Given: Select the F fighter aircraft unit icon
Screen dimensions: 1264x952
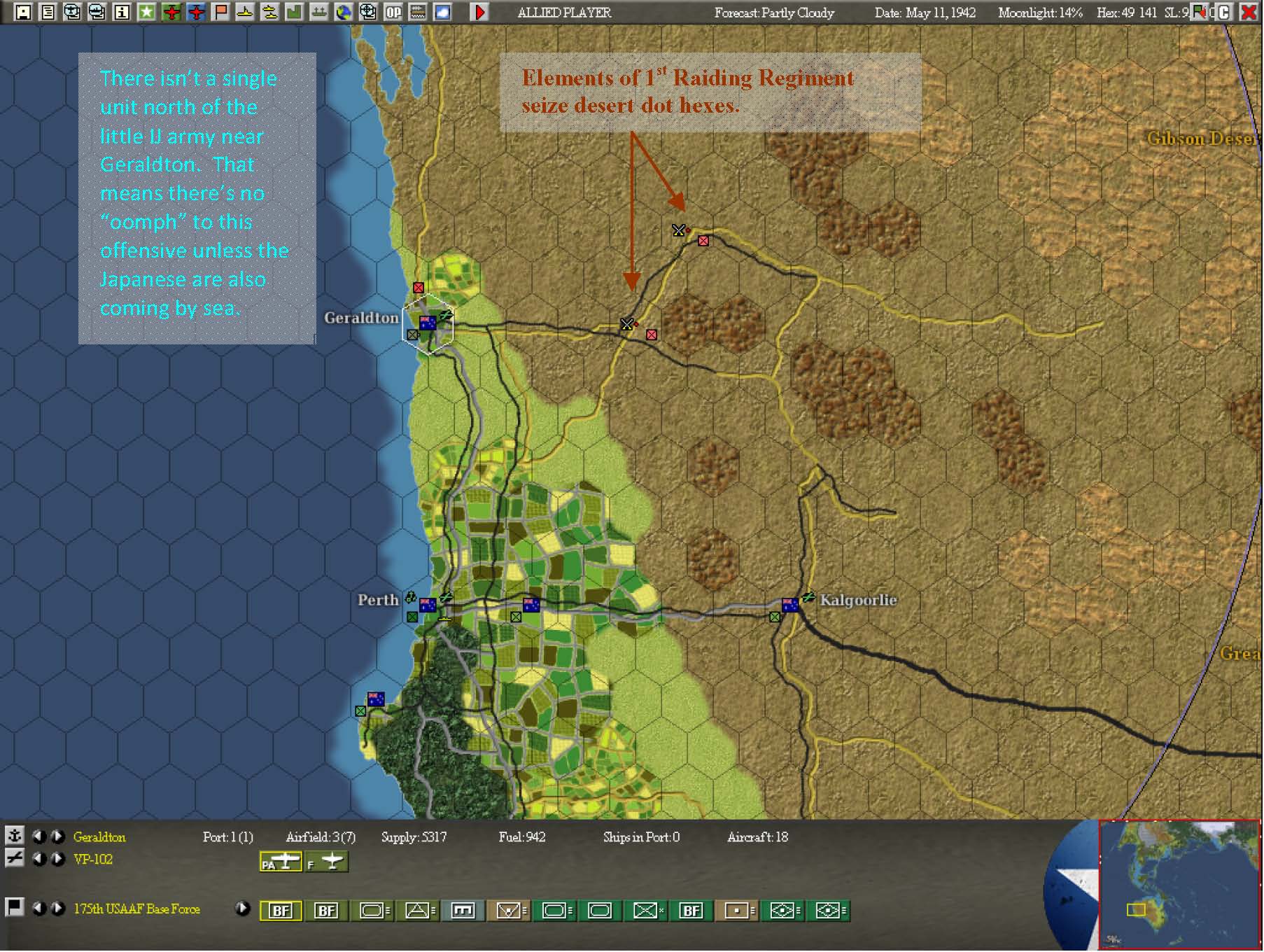Looking at the screenshot, I should tap(326, 862).
